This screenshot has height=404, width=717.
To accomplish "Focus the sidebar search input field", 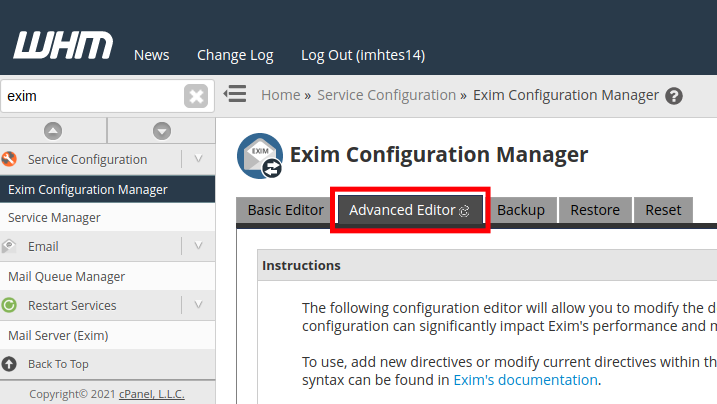I will (90, 96).
